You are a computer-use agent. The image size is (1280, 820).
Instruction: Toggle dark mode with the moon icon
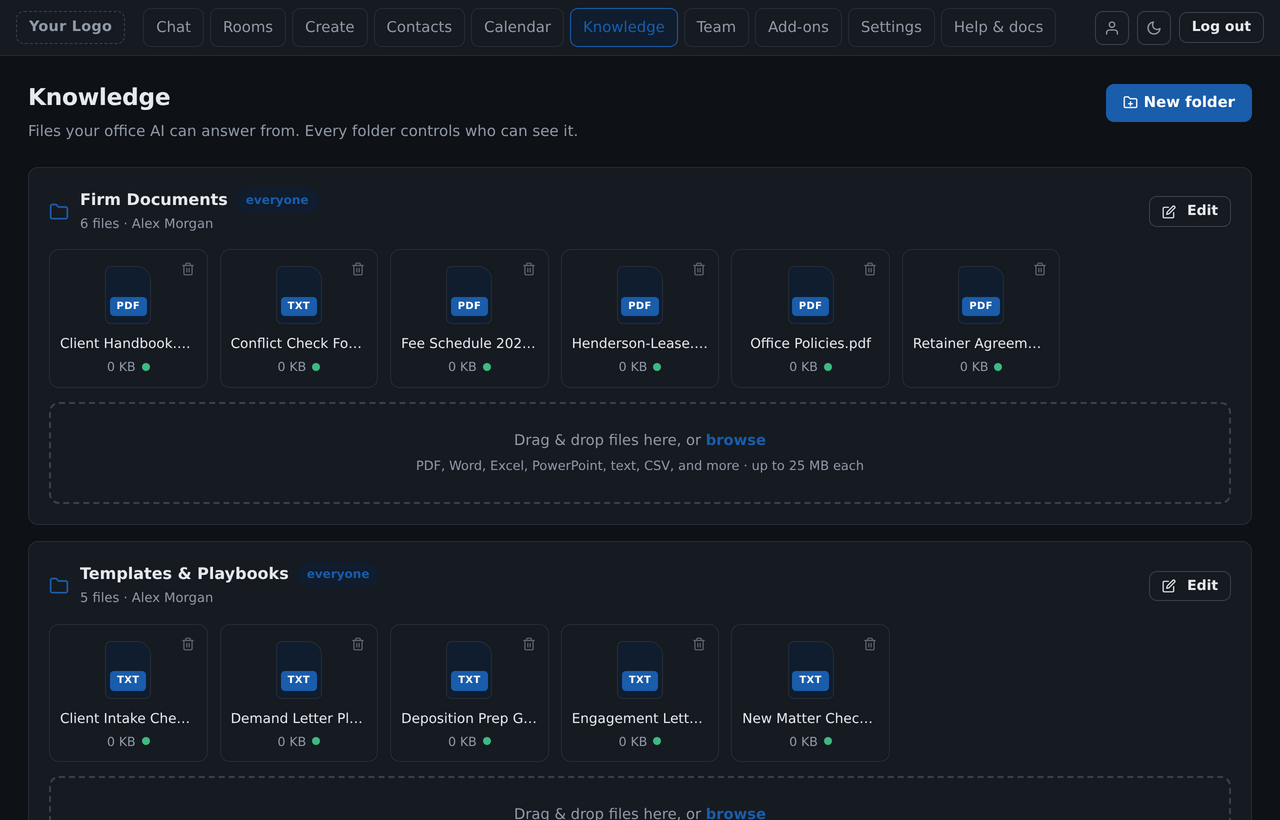click(x=1154, y=28)
